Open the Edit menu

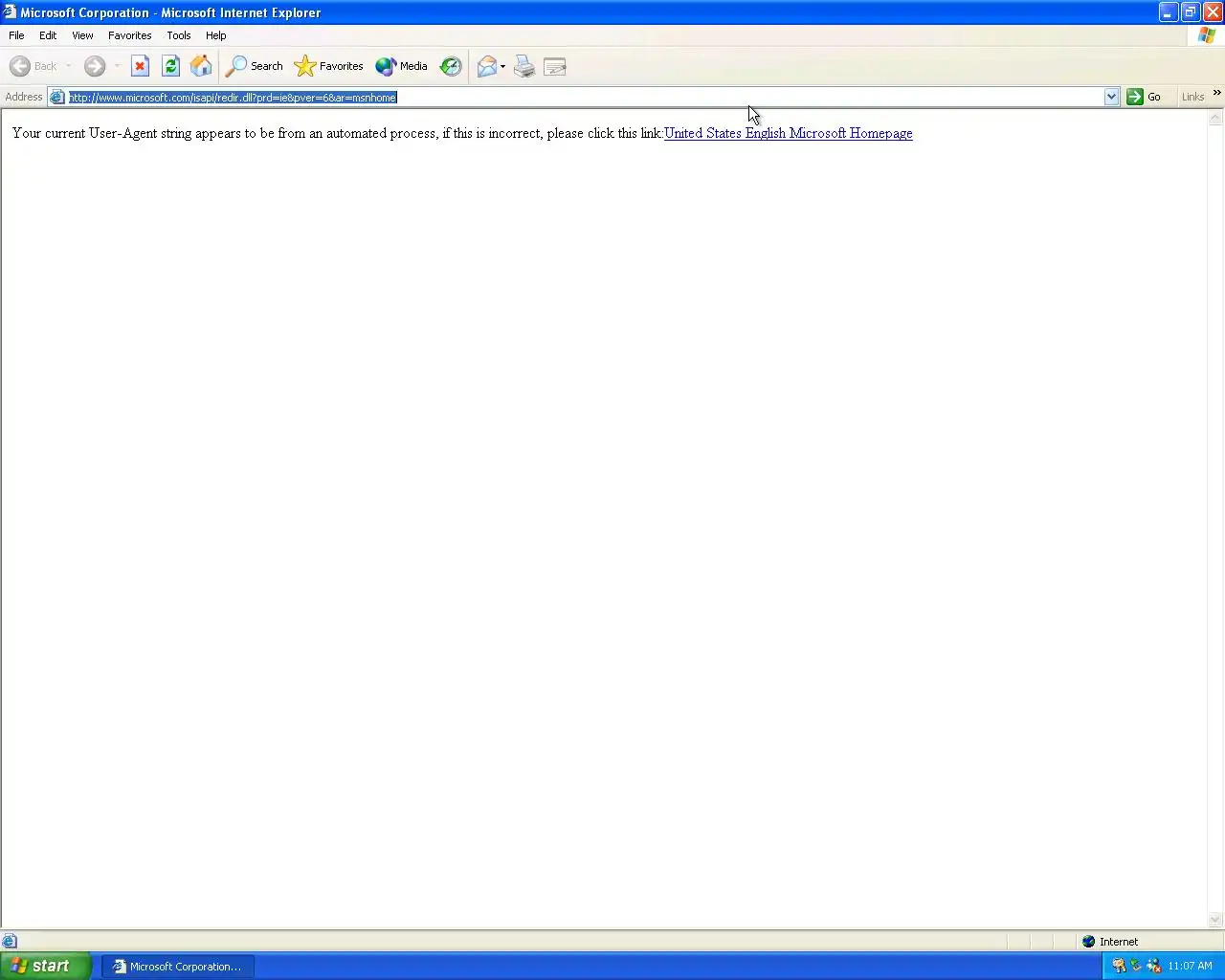(x=48, y=35)
